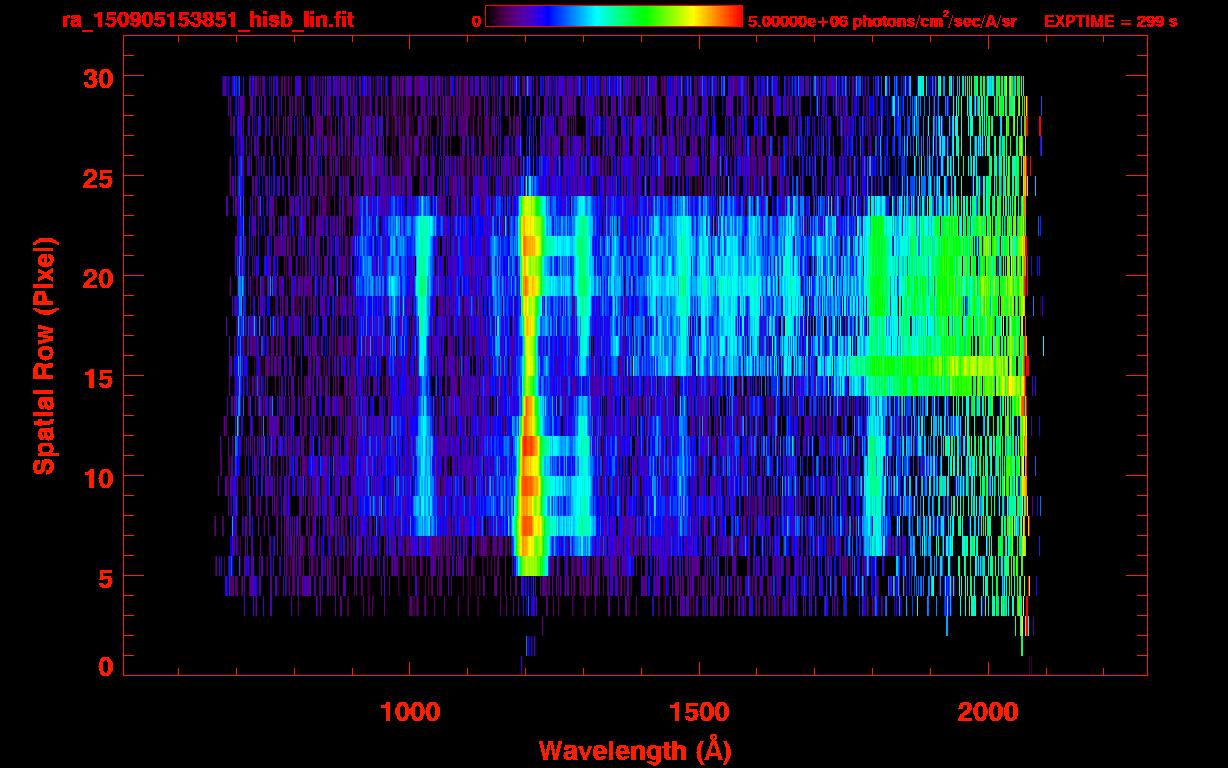
Task: Click the color bar's 0 minimum label
Action: coord(476,21)
